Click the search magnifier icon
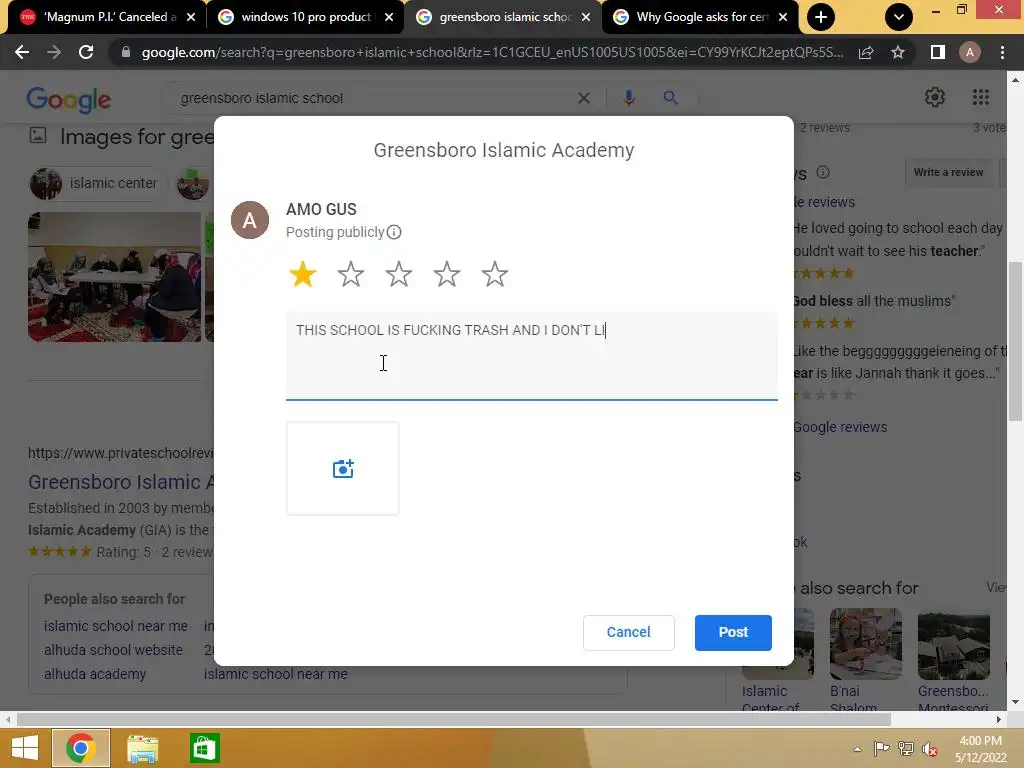The height and width of the screenshot is (768, 1024). (670, 98)
